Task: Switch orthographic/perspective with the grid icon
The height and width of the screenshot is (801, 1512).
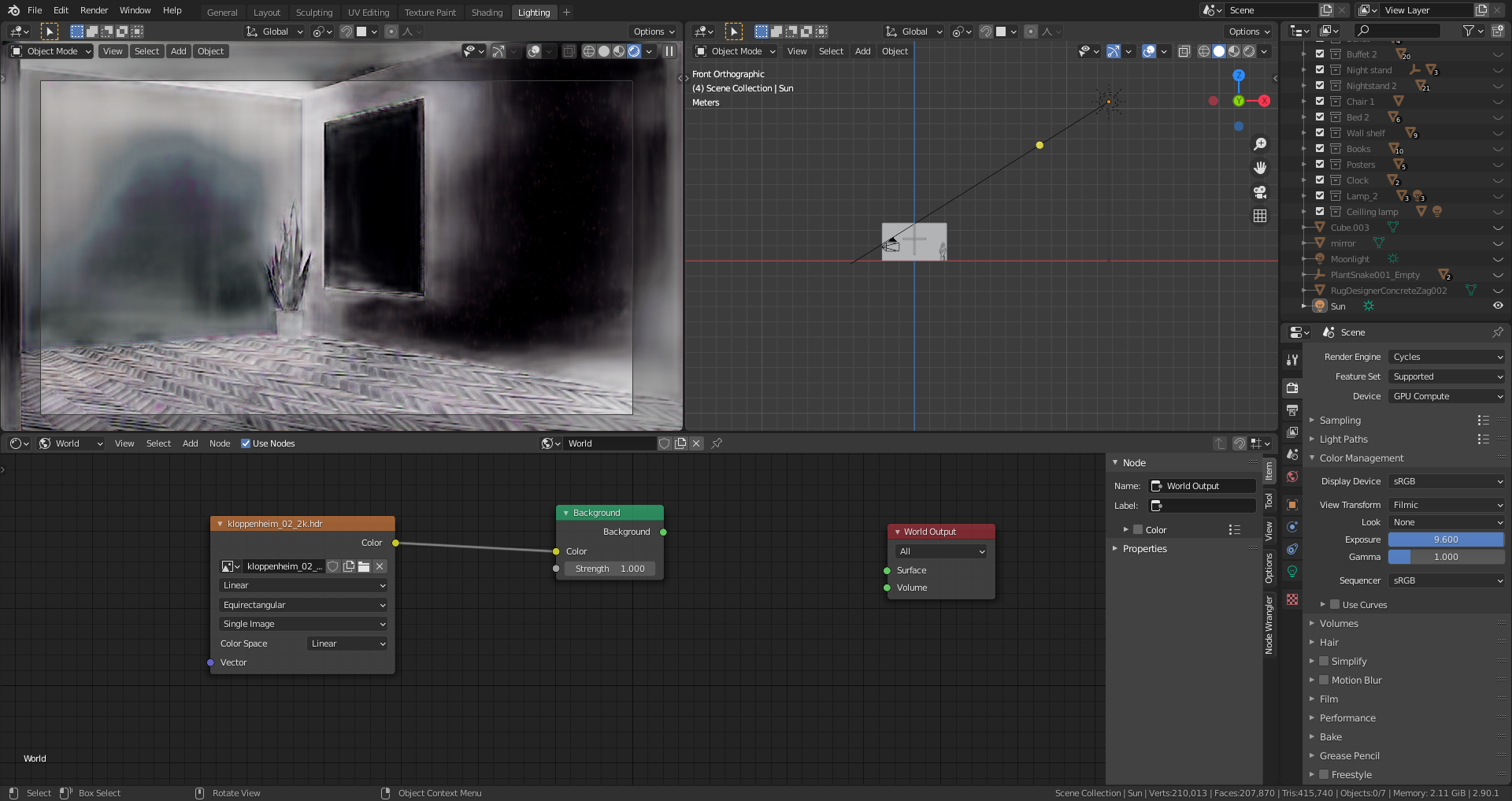Action: click(x=1260, y=216)
